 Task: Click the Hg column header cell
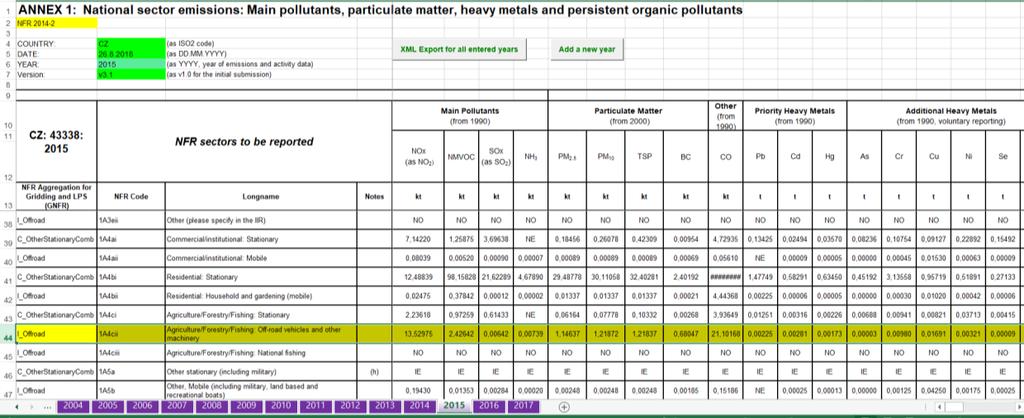click(x=829, y=157)
